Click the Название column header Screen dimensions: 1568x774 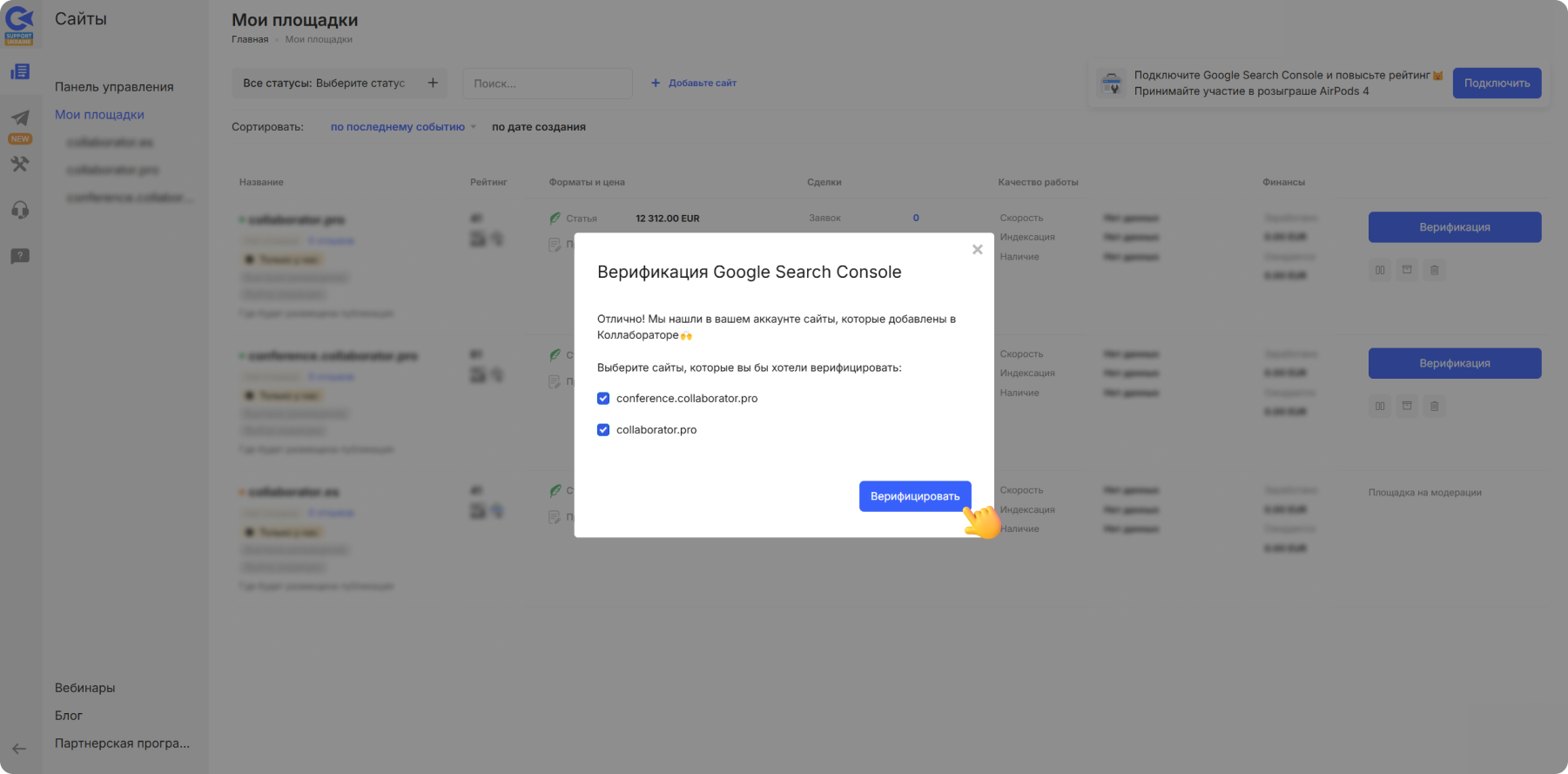(x=261, y=182)
